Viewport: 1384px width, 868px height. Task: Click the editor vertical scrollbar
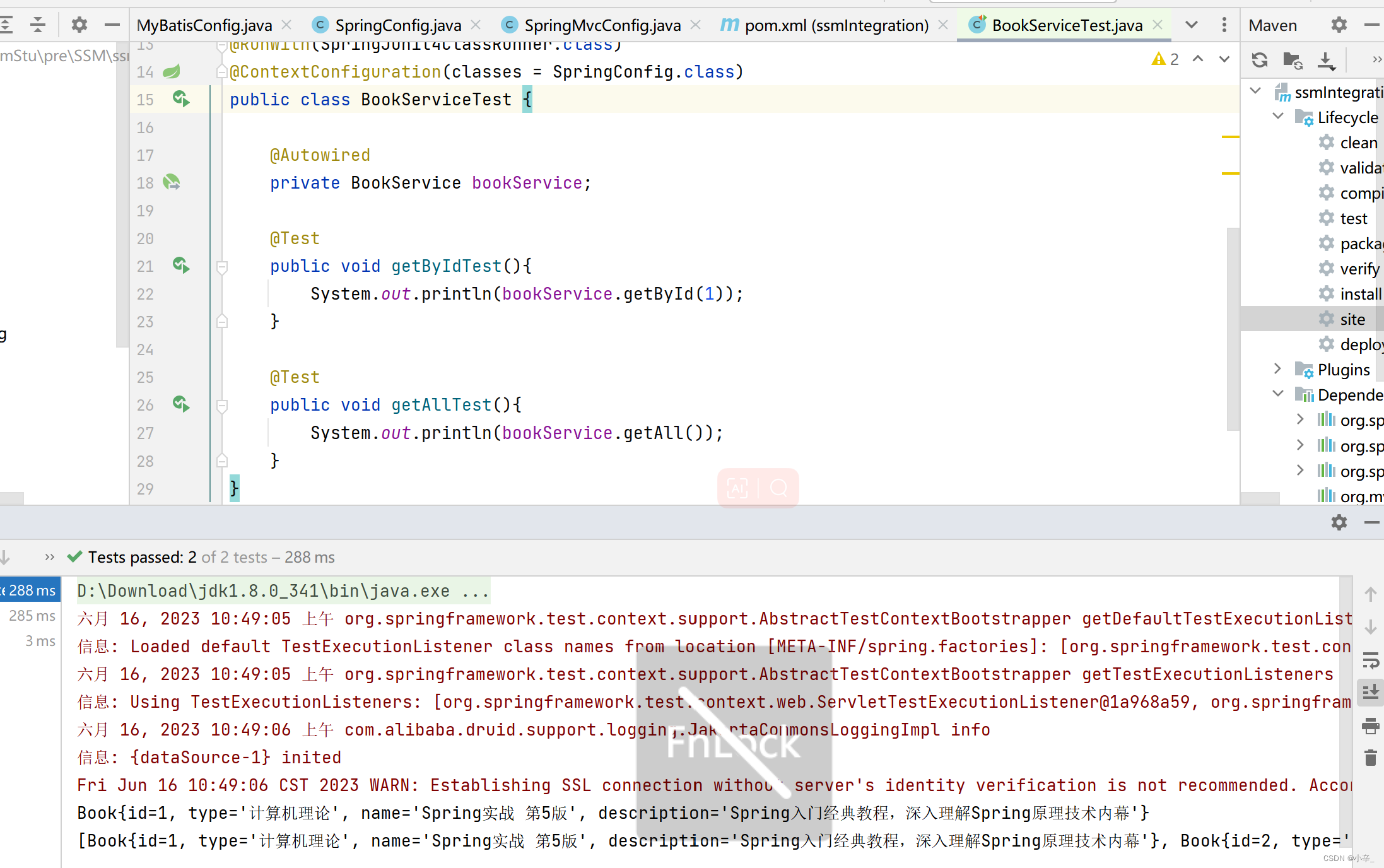click(1233, 328)
